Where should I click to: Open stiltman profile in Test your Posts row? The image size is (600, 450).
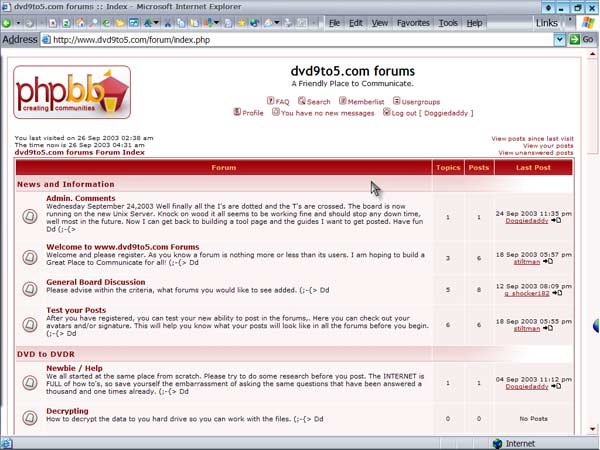pos(527,329)
